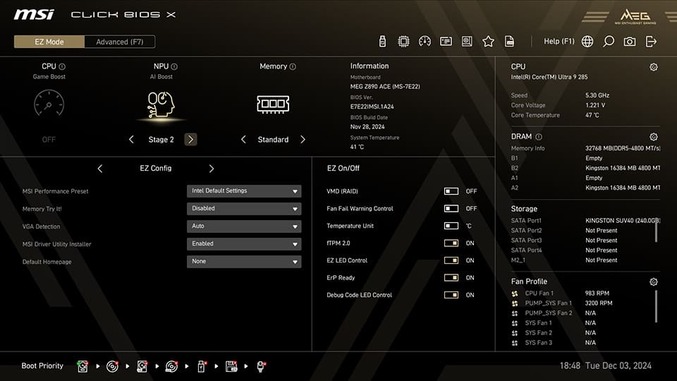Go to previous EZ Config page
This screenshot has width=677, height=381.
(x=100, y=168)
